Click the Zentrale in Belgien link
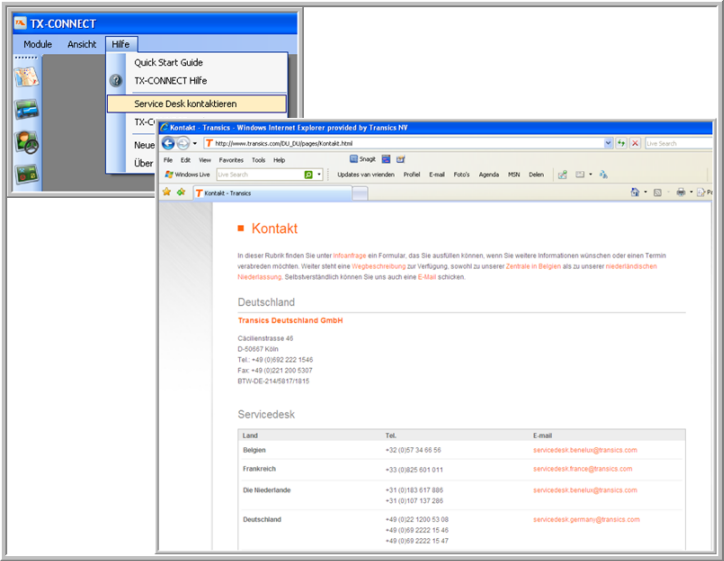724x561 pixels. click(x=533, y=266)
